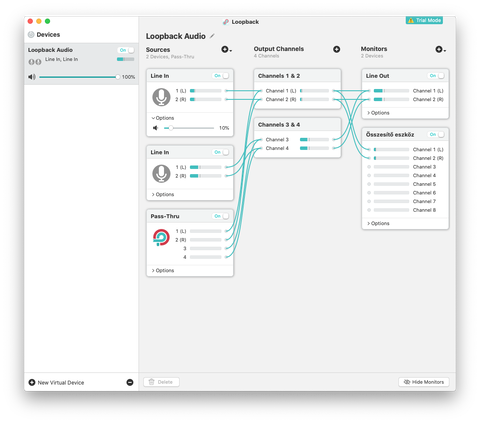Toggle the Loopback Audio device On switch
Screen dimensions: 480x423
126,50
